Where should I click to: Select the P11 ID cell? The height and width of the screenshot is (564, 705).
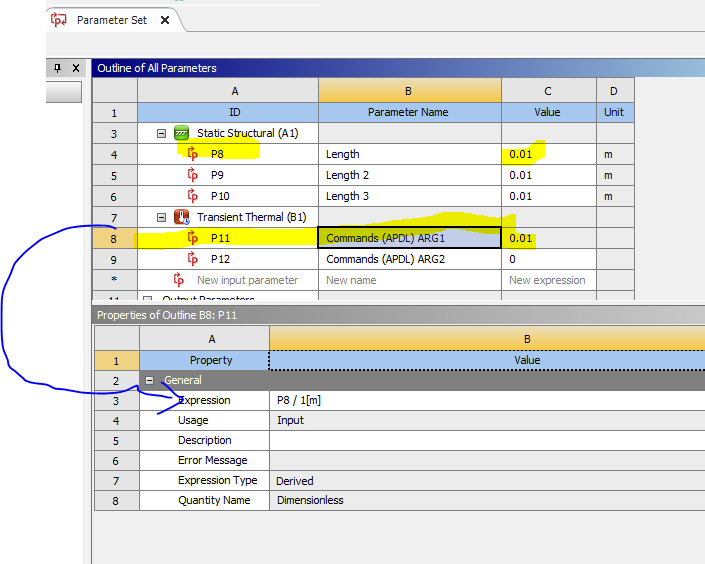point(228,238)
